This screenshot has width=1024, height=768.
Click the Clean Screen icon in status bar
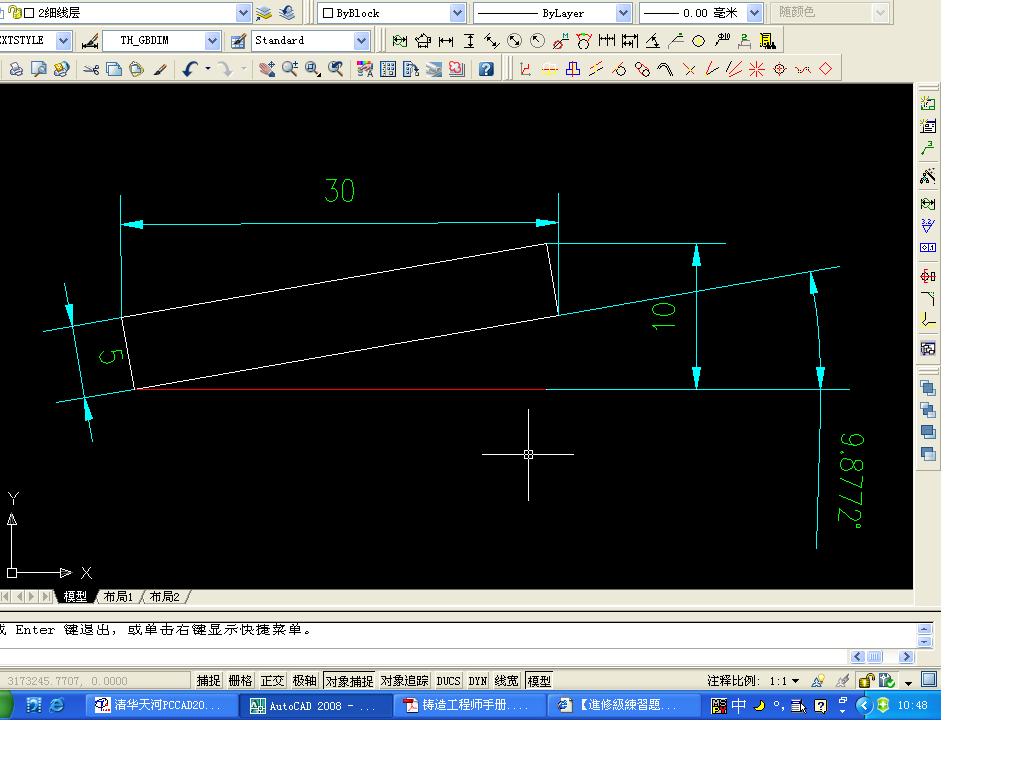[x=929, y=679]
